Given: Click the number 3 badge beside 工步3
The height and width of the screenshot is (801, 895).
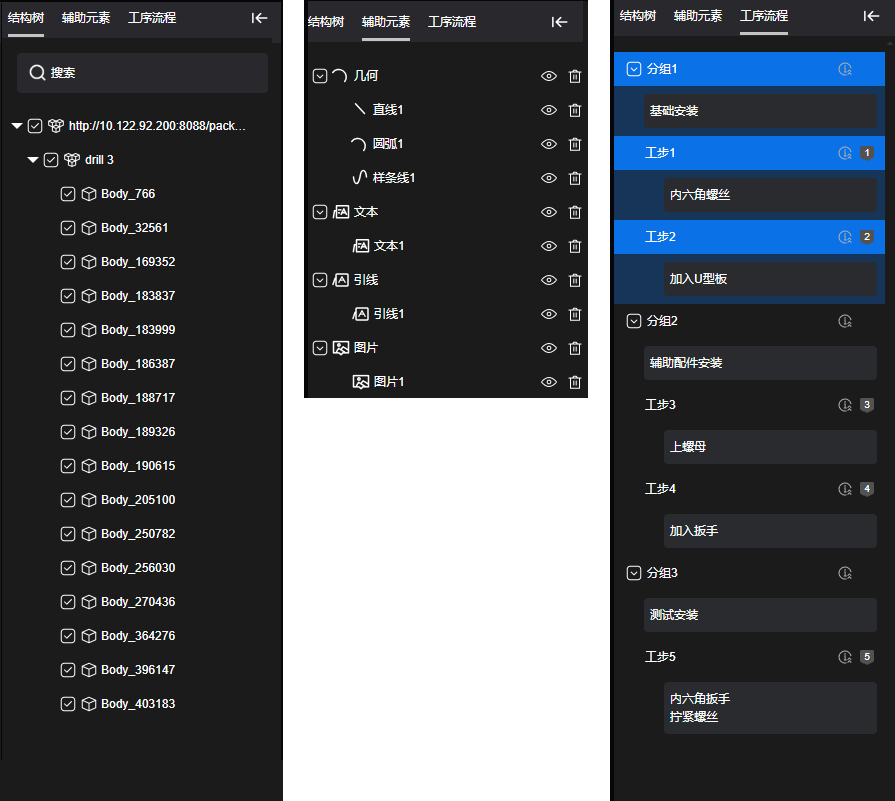Looking at the screenshot, I should (x=867, y=405).
